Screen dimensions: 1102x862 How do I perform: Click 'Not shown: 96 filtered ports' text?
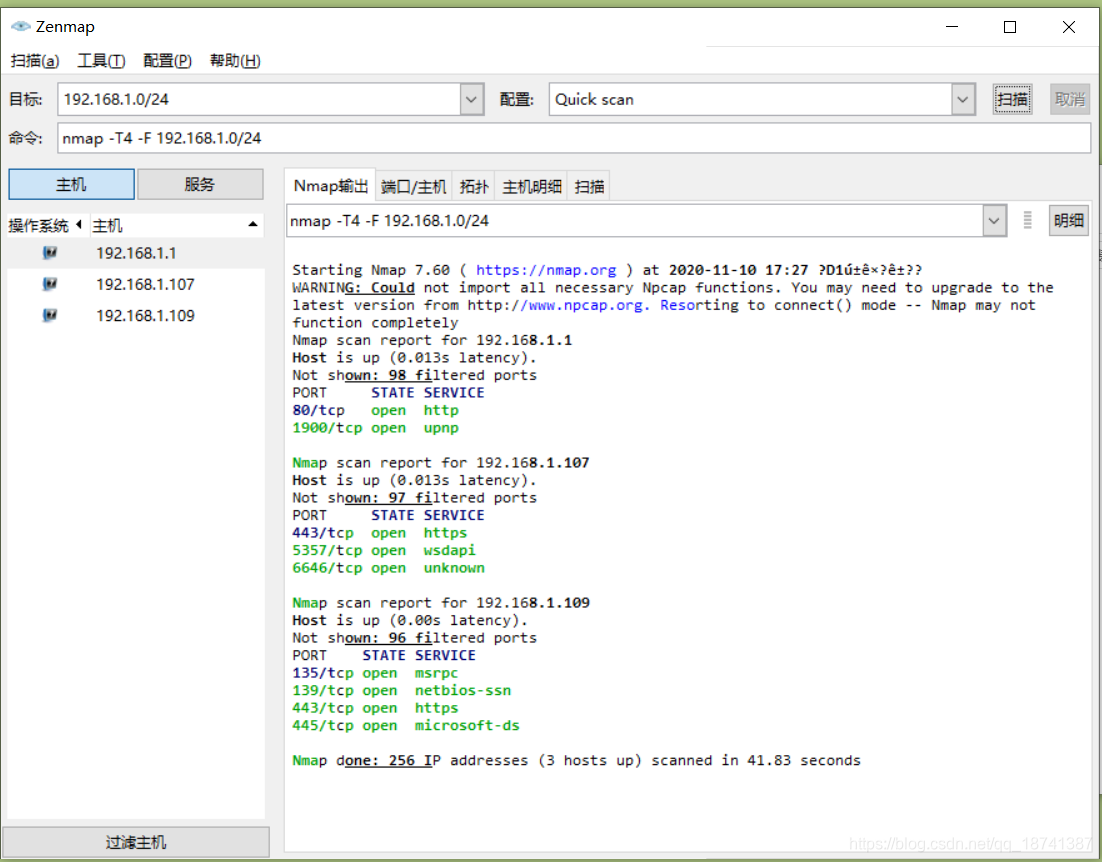tap(415, 638)
